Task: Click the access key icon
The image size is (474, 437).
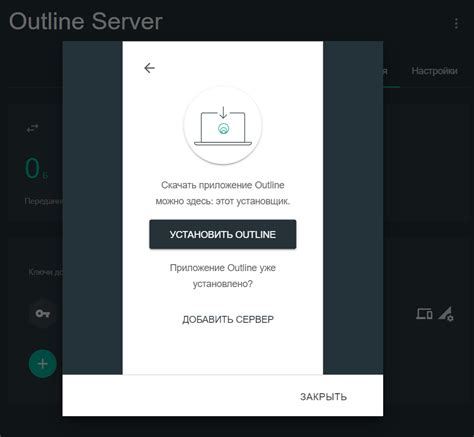Action: pos(43,314)
